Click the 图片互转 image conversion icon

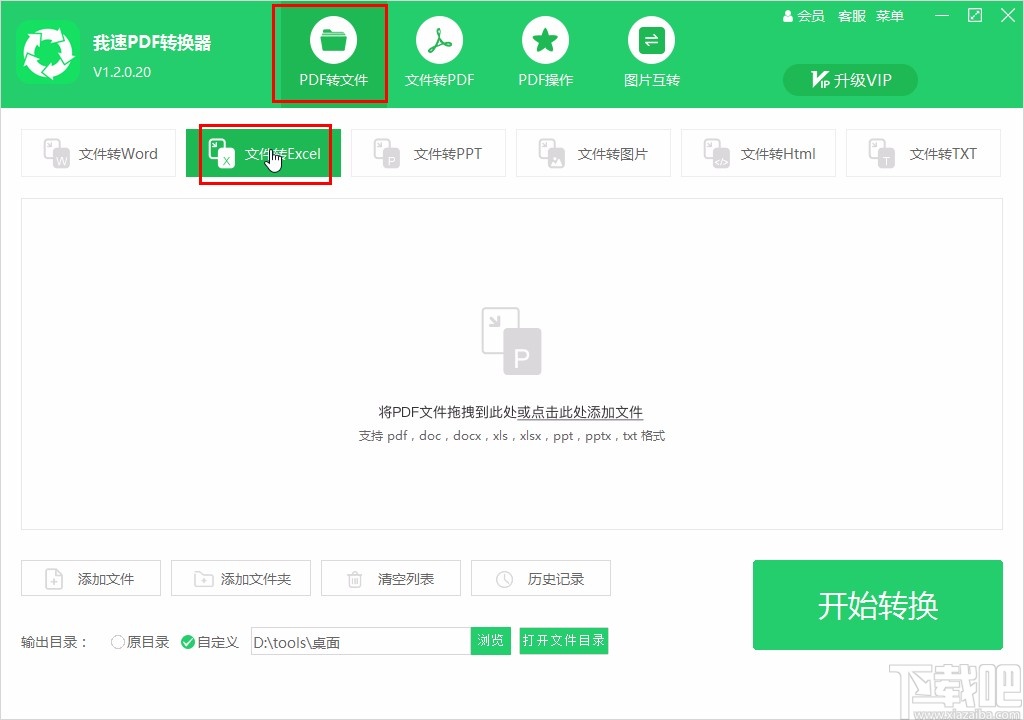coord(651,52)
